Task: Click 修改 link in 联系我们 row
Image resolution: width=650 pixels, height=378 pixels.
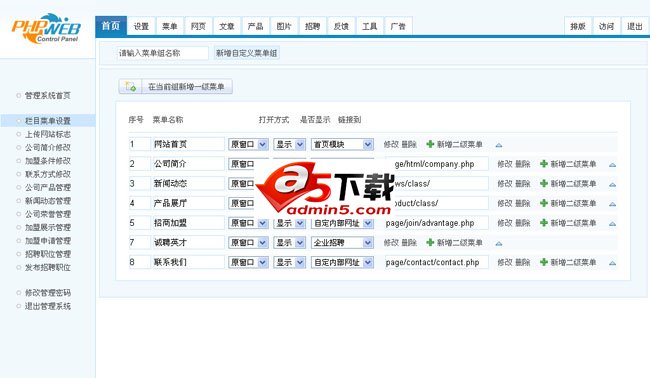Action: pos(505,262)
